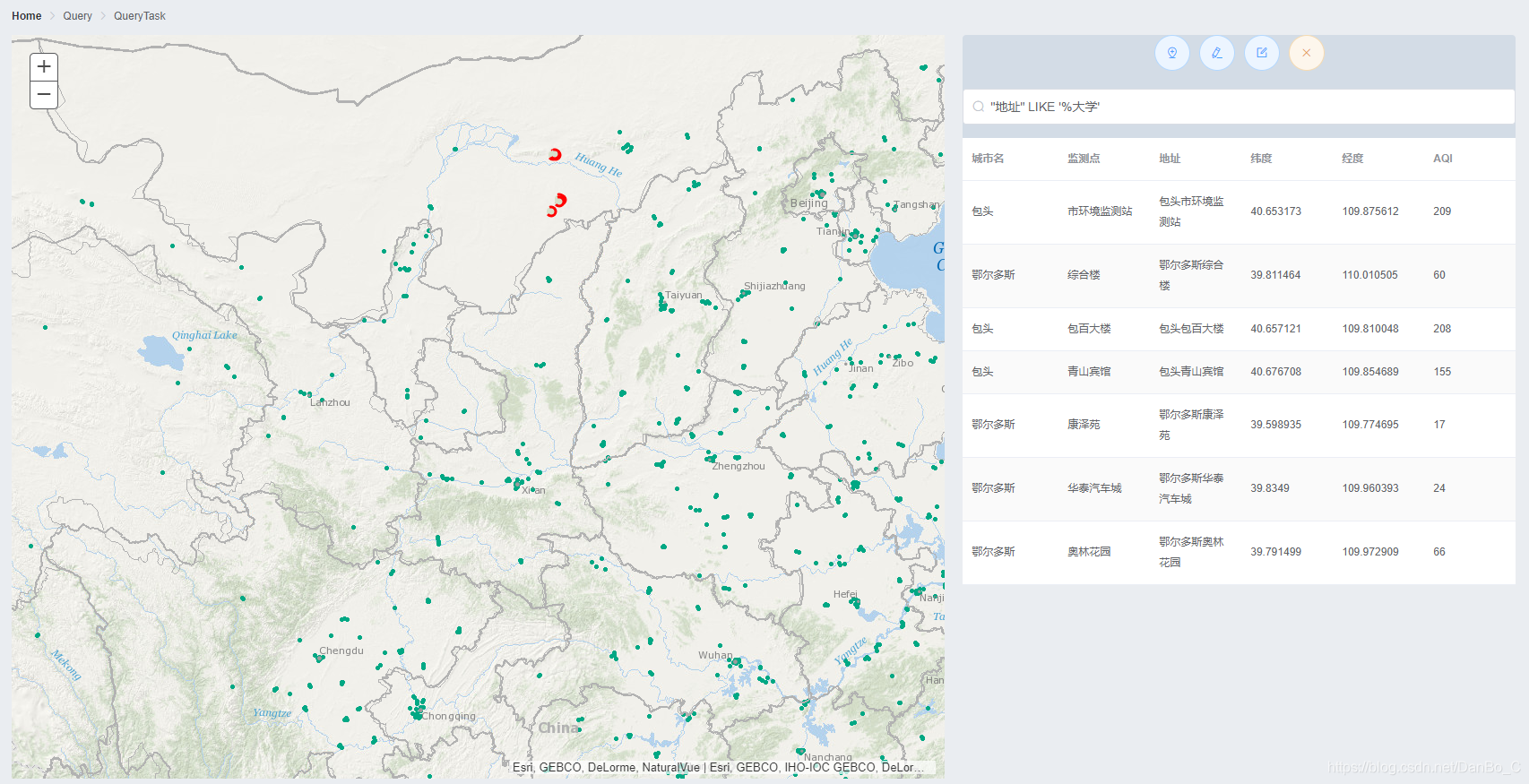Open the Query breadcrumb link
Viewport: 1529px width, 784px height.
point(78,16)
